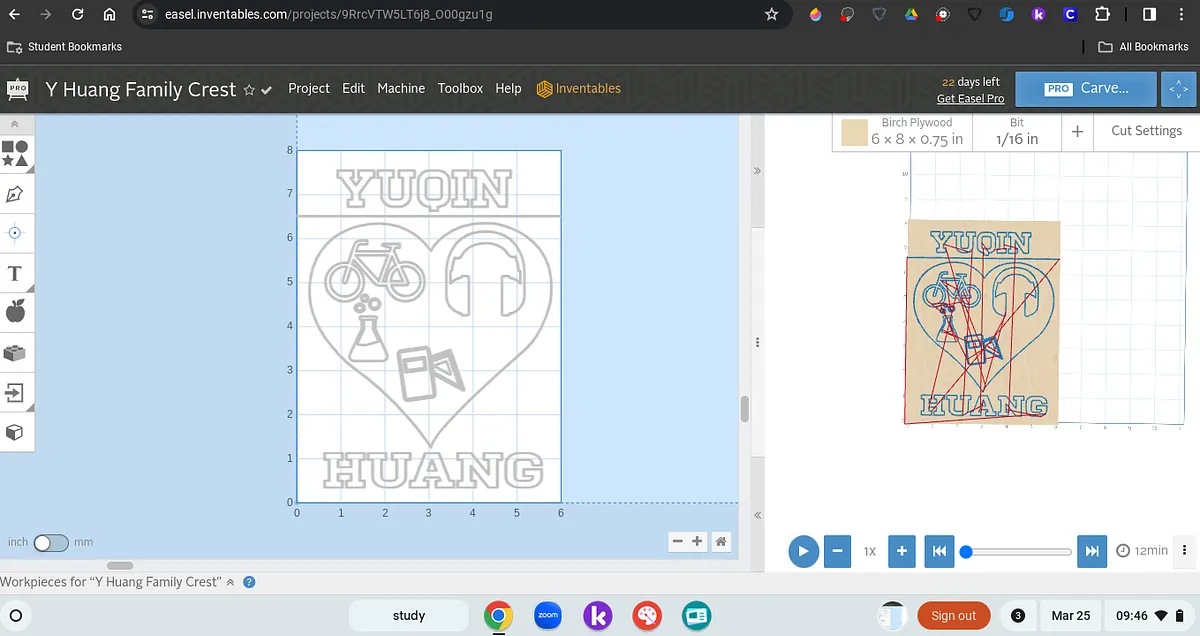Open the apple Icons library
Screen dimensions: 1200x636
(x=15, y=312)
